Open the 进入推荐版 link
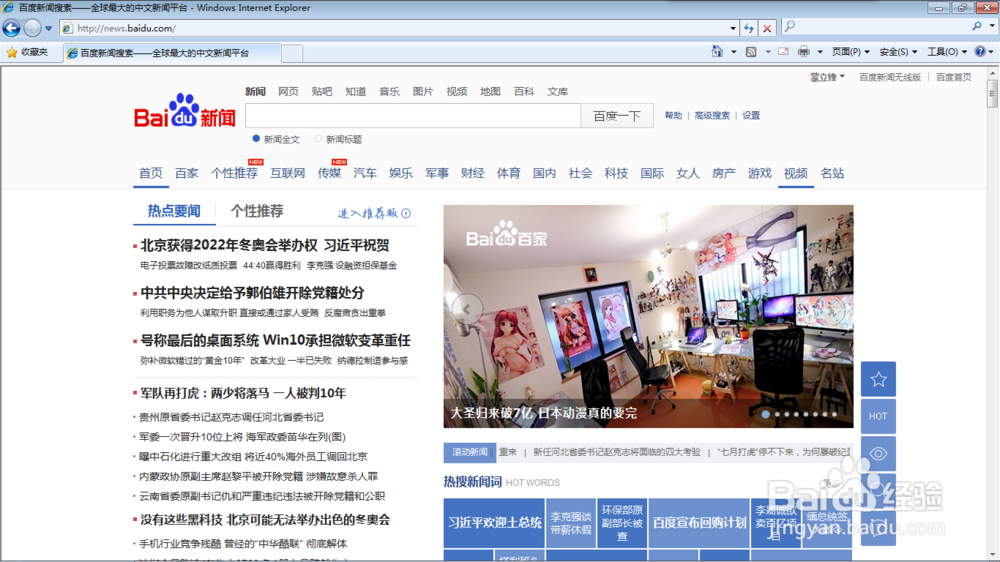The height and width of the screenshot is (562, 1000). click(367, 213)
